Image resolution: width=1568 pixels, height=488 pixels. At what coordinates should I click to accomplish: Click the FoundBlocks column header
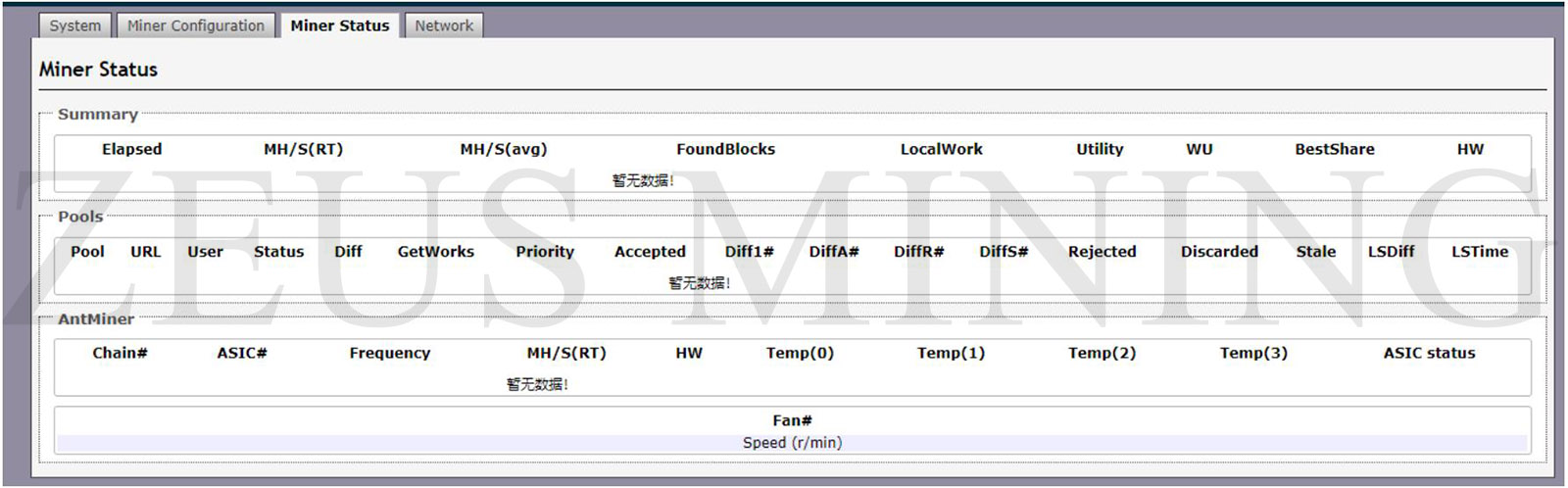point(726,149)
